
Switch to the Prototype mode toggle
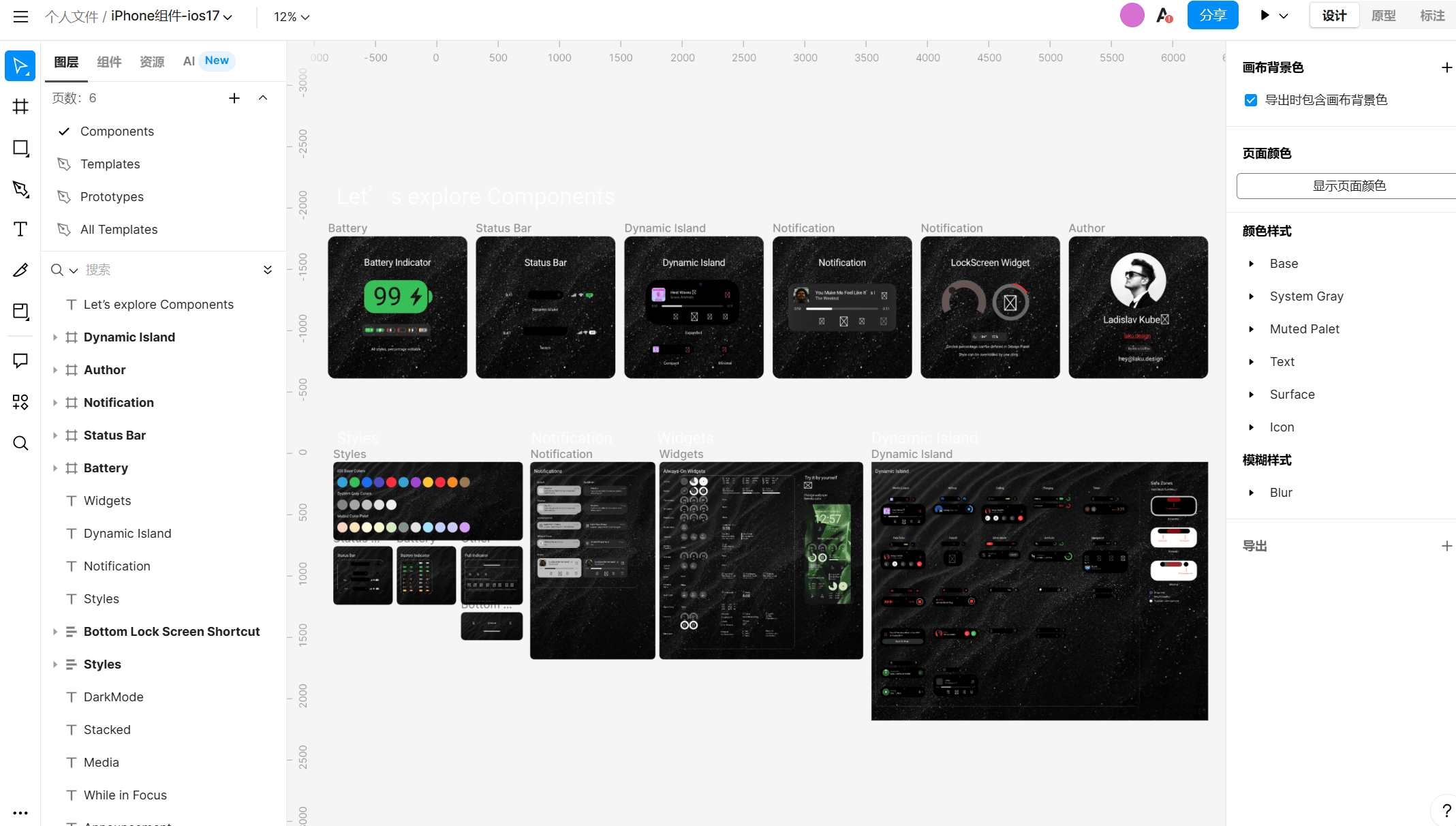[x=1383, y=16]
